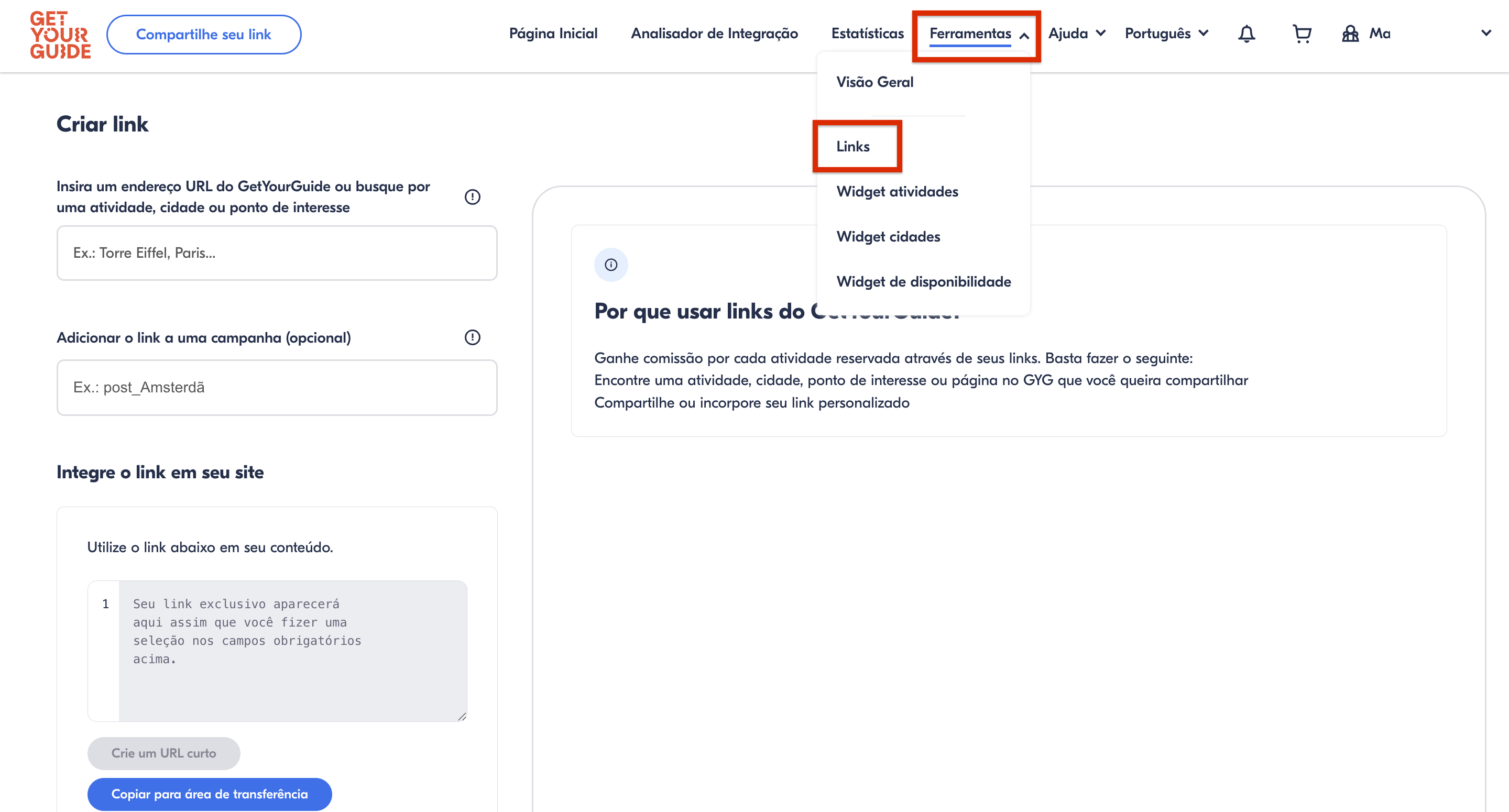Click the GetYourGuide logo
This screenshot has height=812, width=1509.
(60, 35)
